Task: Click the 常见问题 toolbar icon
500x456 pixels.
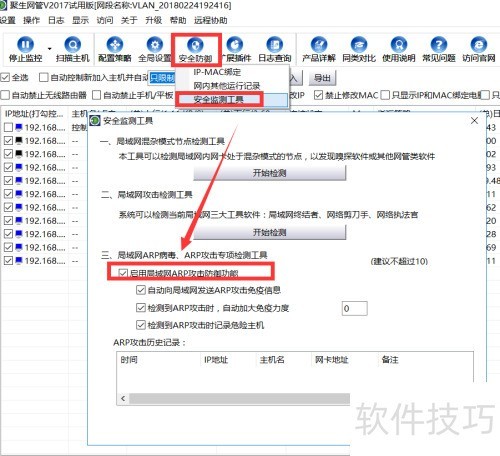Action: 439,49
